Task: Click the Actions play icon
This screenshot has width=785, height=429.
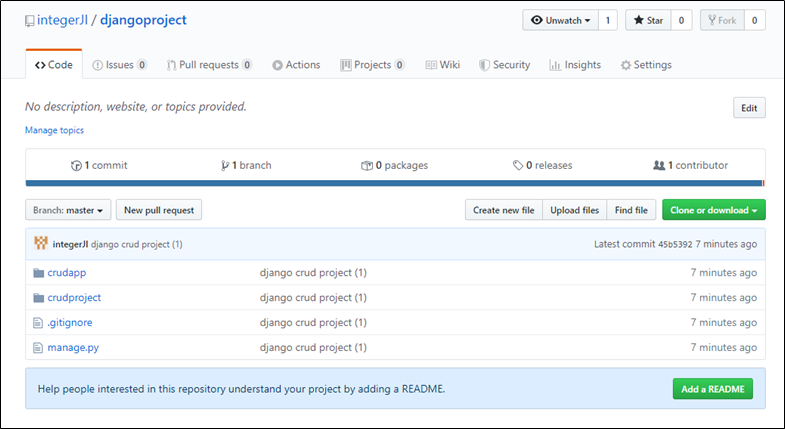Action: [x=277, y=65]
